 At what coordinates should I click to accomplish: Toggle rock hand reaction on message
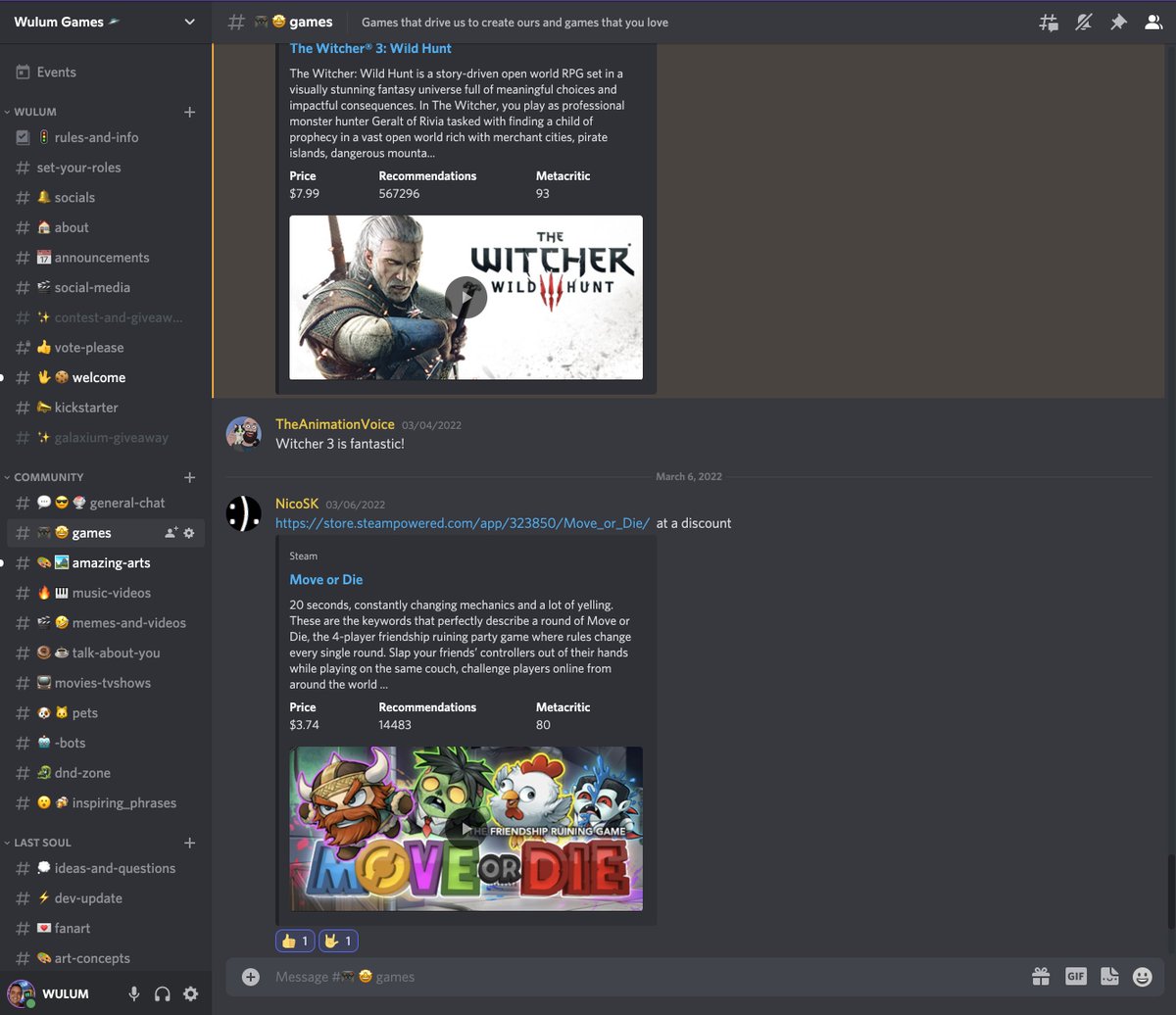[338, 941]
